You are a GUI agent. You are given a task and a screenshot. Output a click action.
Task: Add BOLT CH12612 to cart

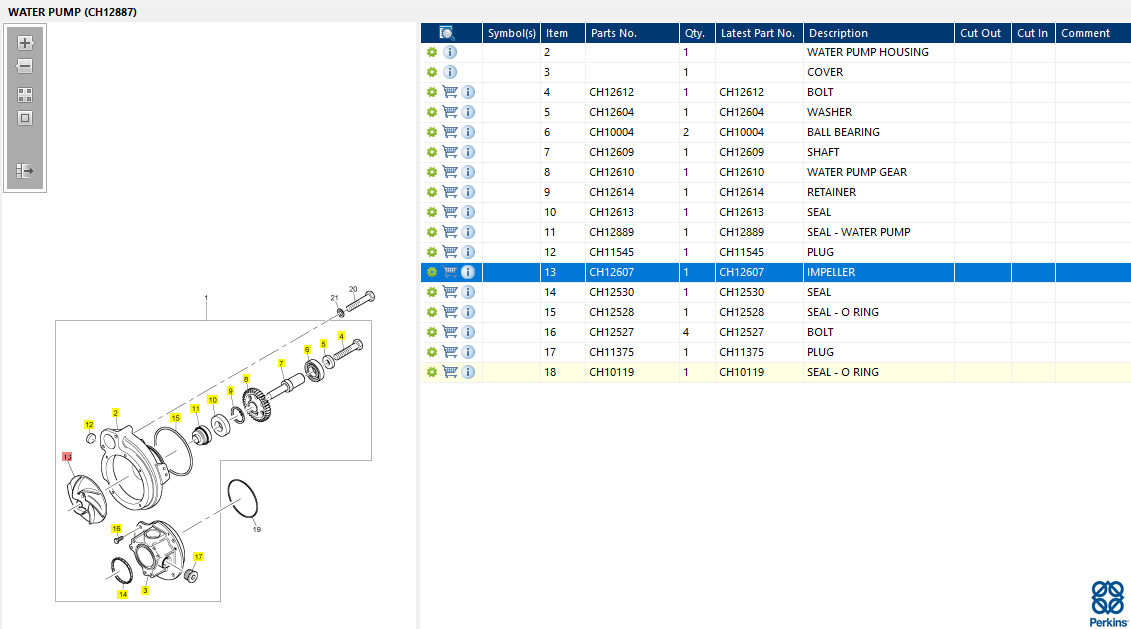click(450, 92)
